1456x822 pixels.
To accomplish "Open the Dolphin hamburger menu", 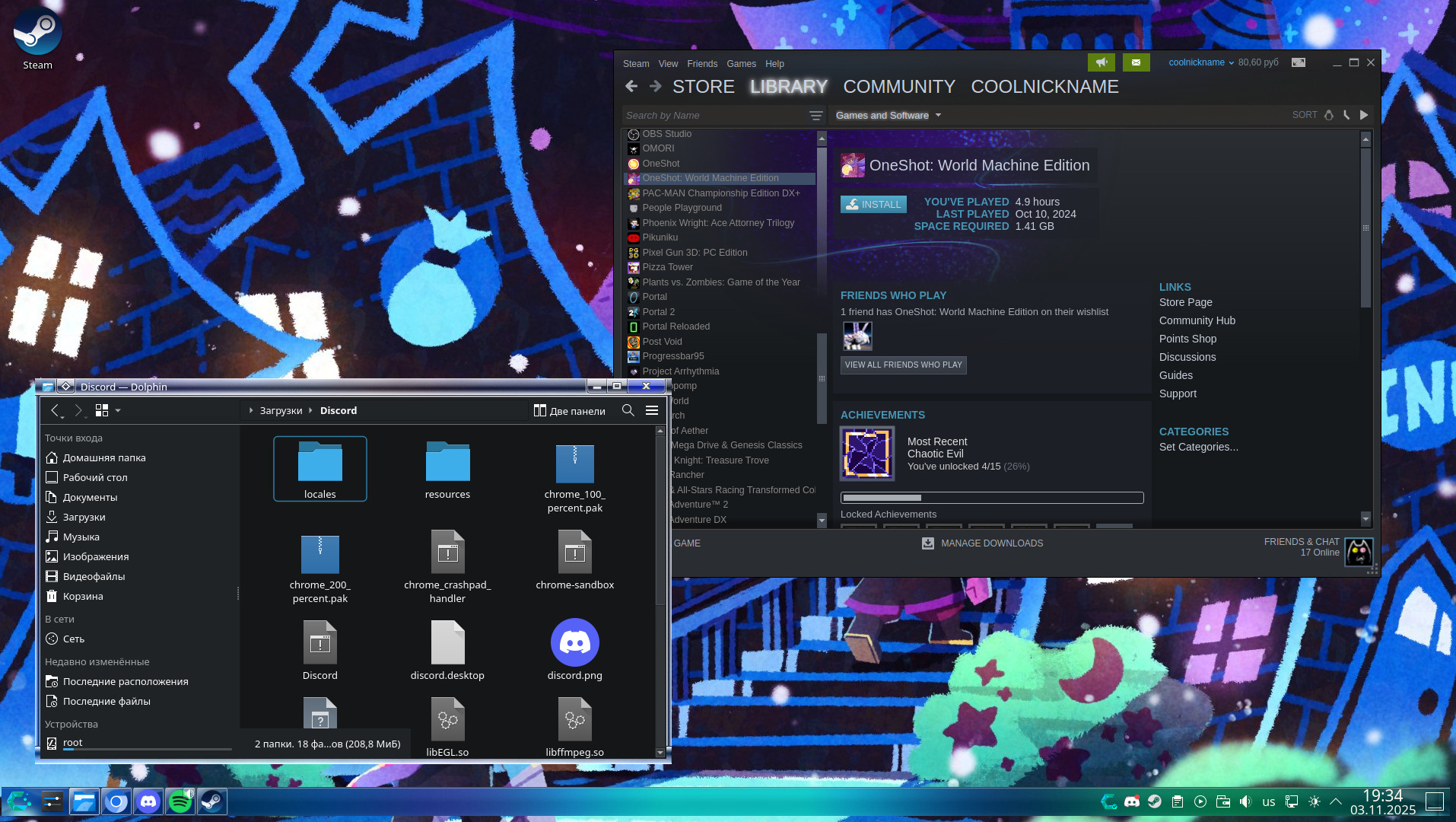I will 652,410.
